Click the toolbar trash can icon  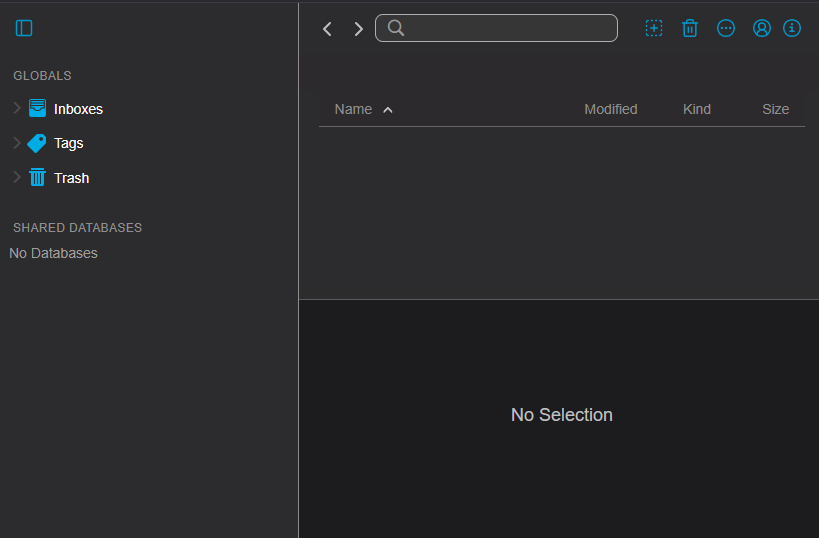click(x=690, y=28)
